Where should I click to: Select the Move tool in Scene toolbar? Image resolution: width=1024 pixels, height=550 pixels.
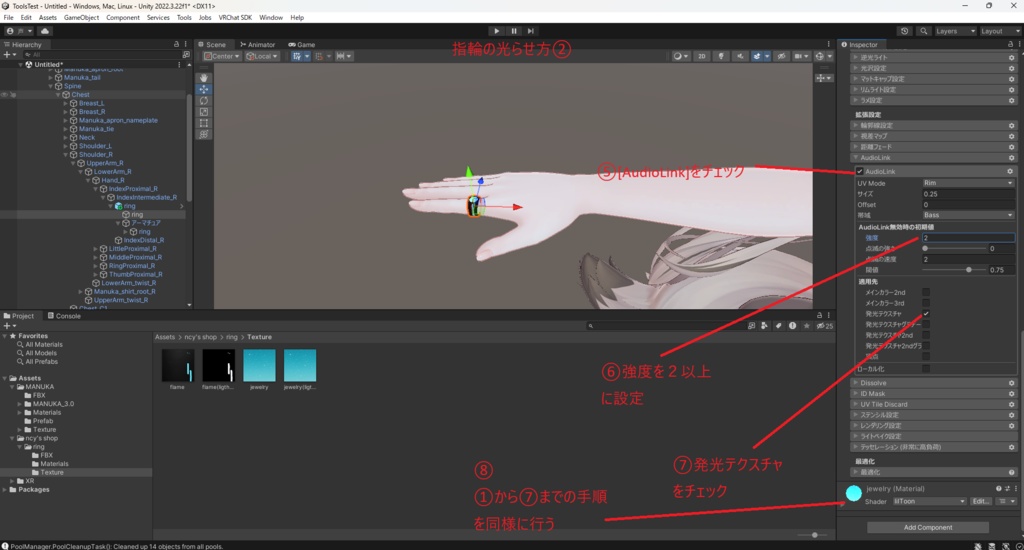pos(204,89)
